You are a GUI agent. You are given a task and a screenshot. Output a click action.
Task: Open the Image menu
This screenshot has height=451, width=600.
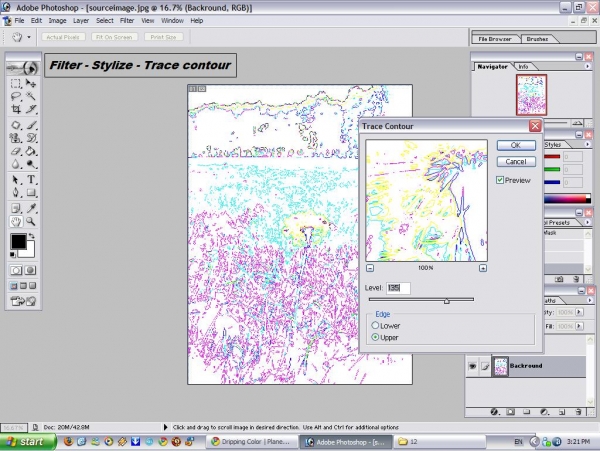57,21
